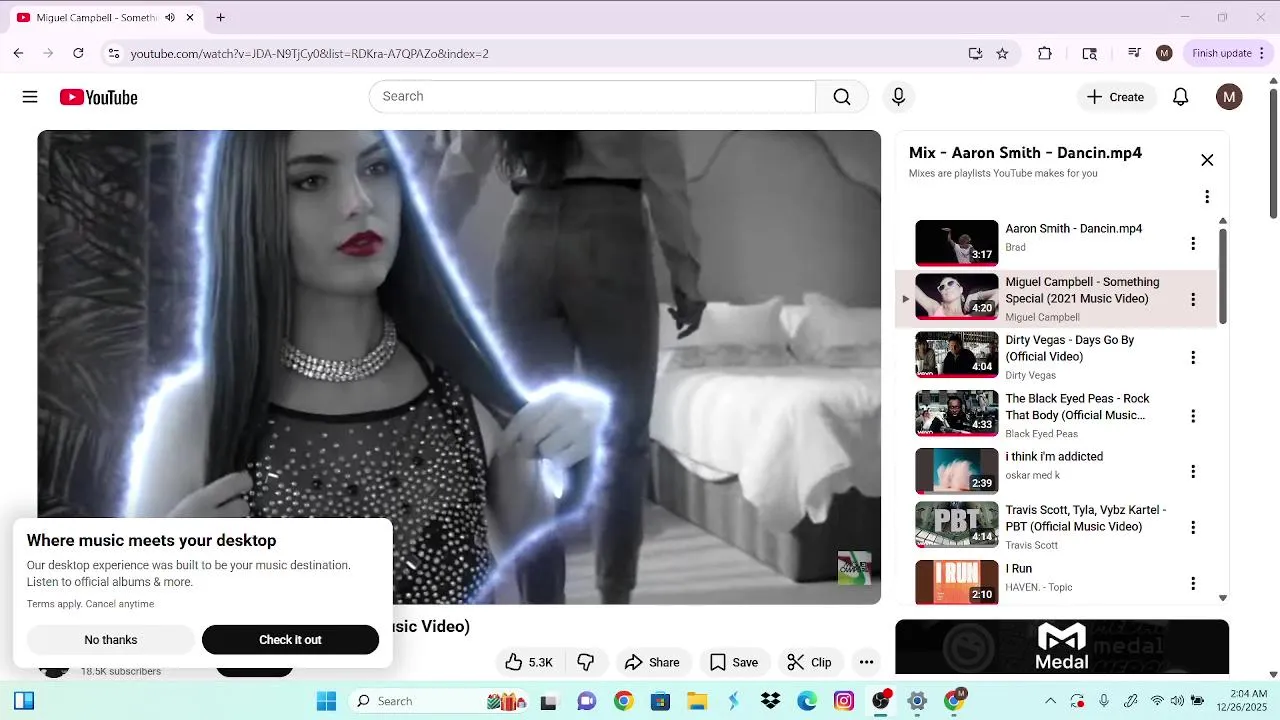This screenshot has height=720, width=1280.
Task: Bookmark this tab with the star
Action: [x=1002, y=54]
